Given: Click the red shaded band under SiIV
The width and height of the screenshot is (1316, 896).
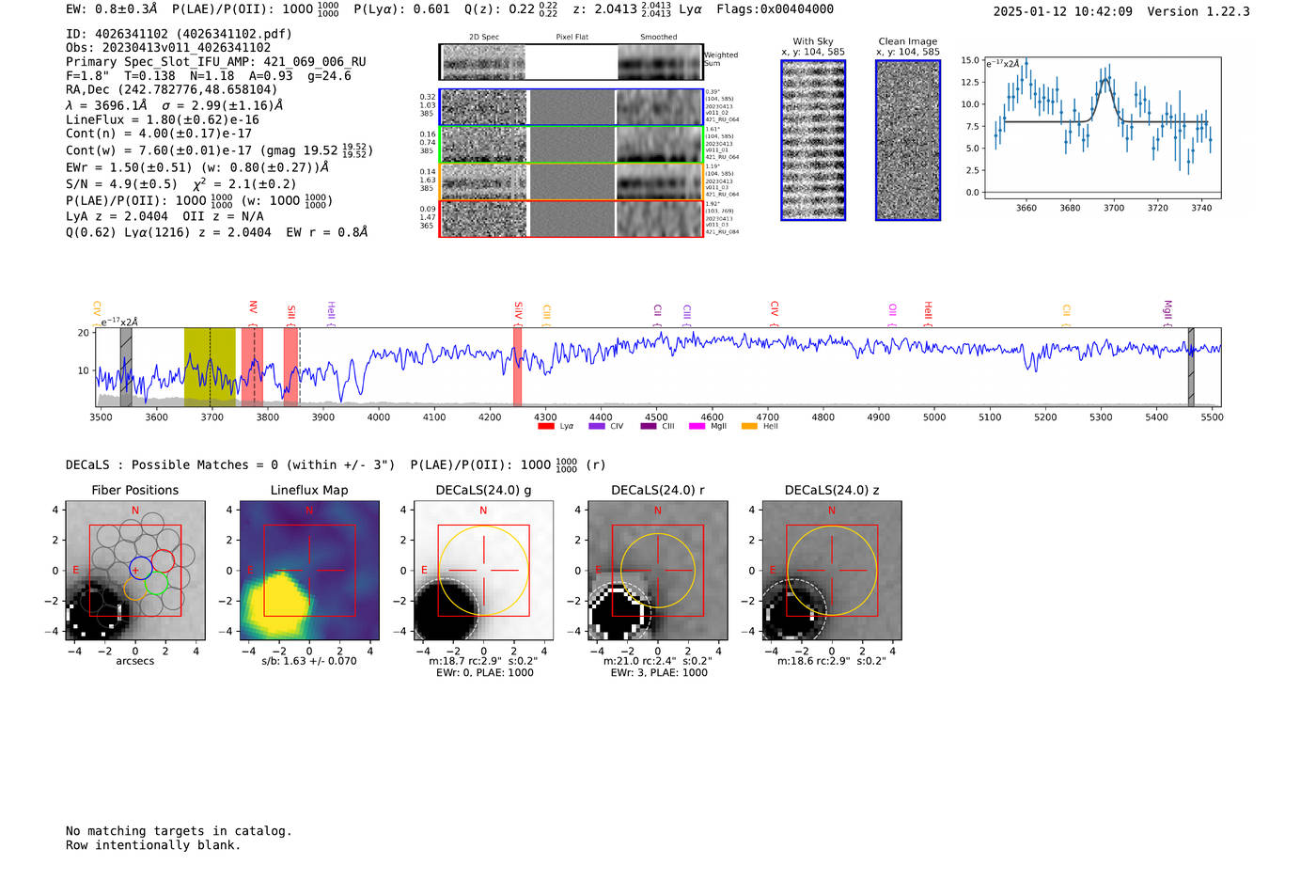Looking at the screenshot, I should click(517, 367).
